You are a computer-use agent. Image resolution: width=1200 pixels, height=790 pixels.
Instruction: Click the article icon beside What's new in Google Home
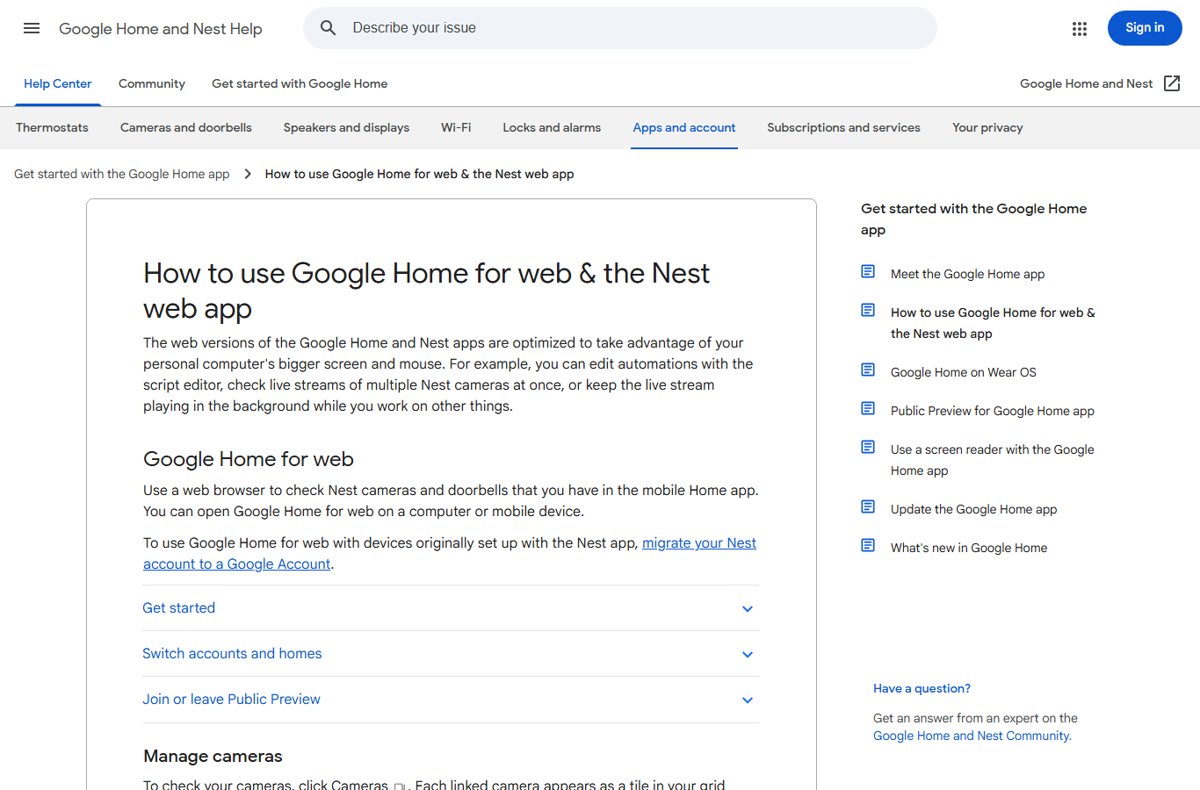pos(868,545)
